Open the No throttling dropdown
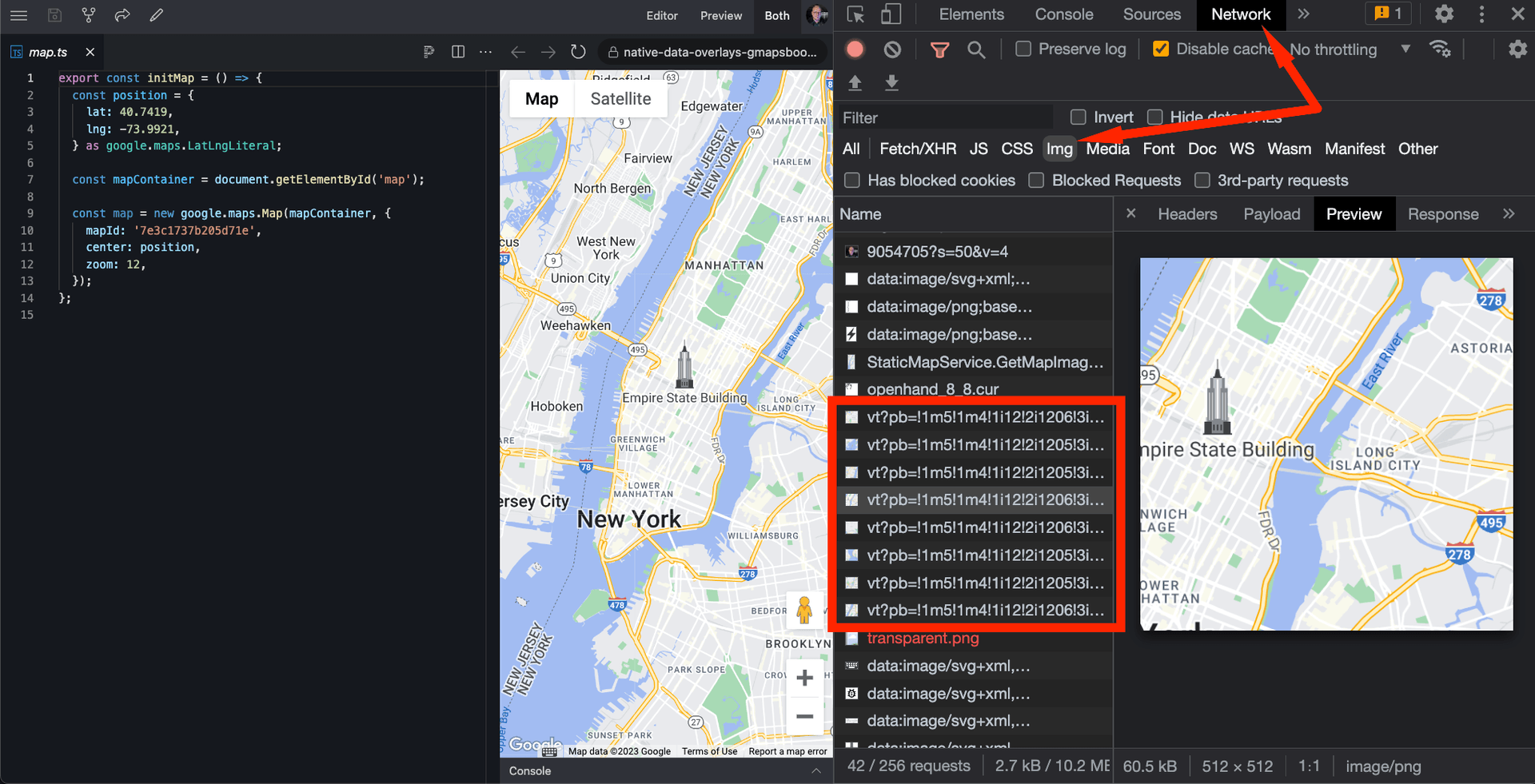The image size is (1535, 784). pyautogui.click(x=1350, y=50)
